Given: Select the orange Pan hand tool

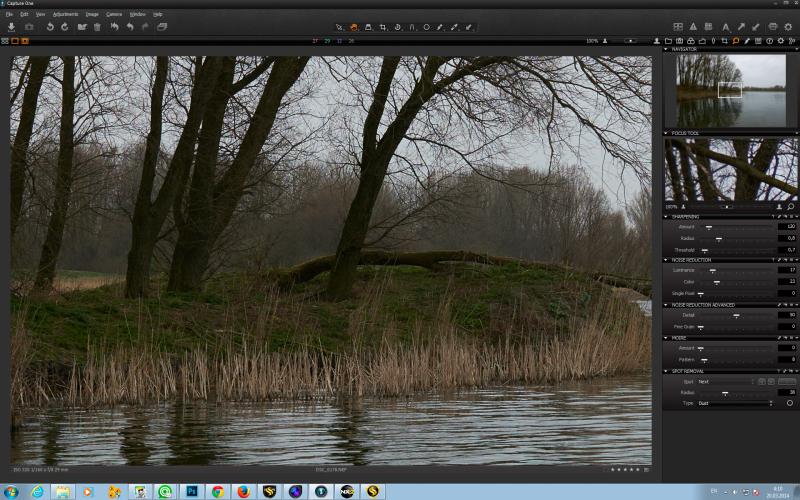Looking at the screenshot, I should 354,28.
